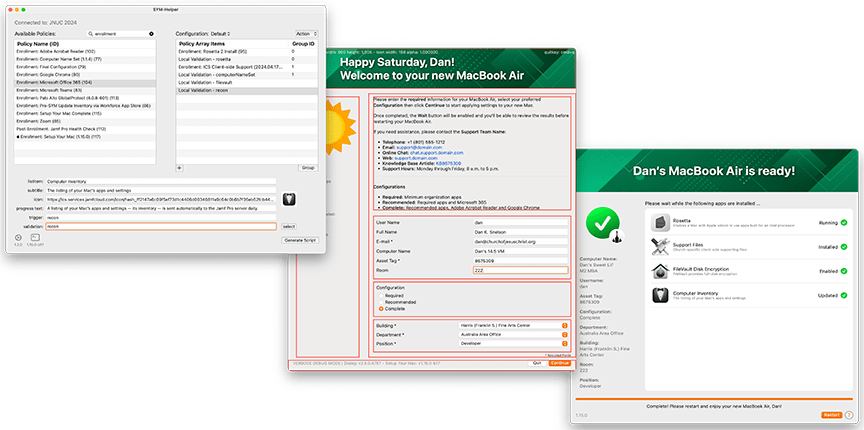Click the progress text field in SYM-Helper
This screenshot has width=864, height=430.
tap(161, 208)
